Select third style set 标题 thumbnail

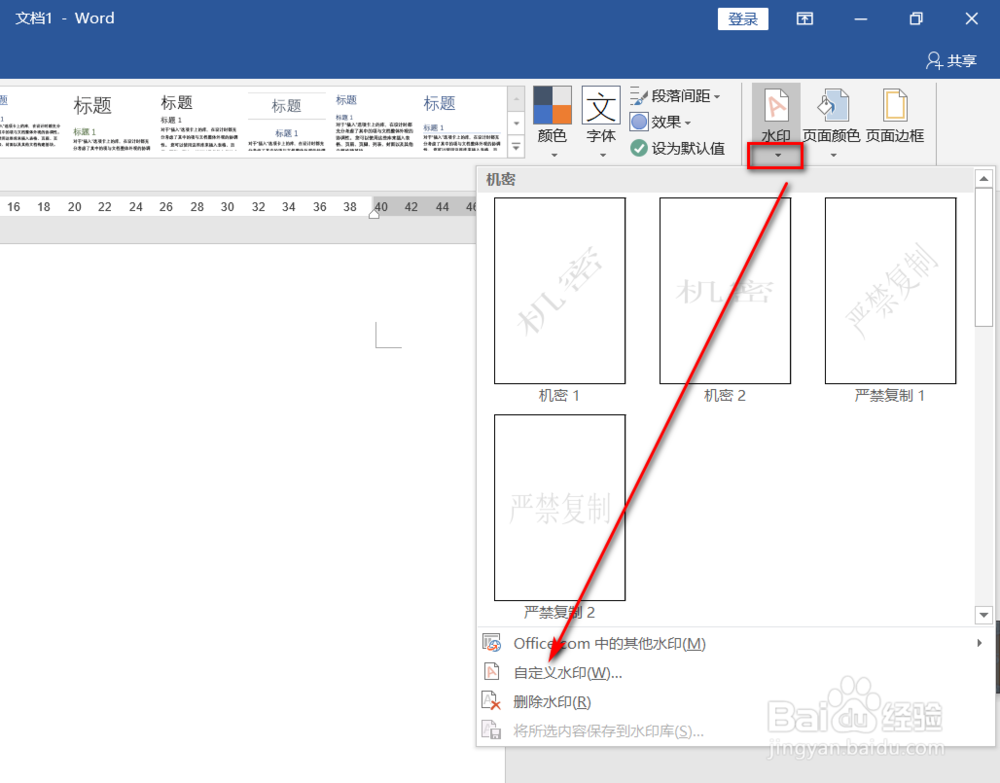point(199,122)
